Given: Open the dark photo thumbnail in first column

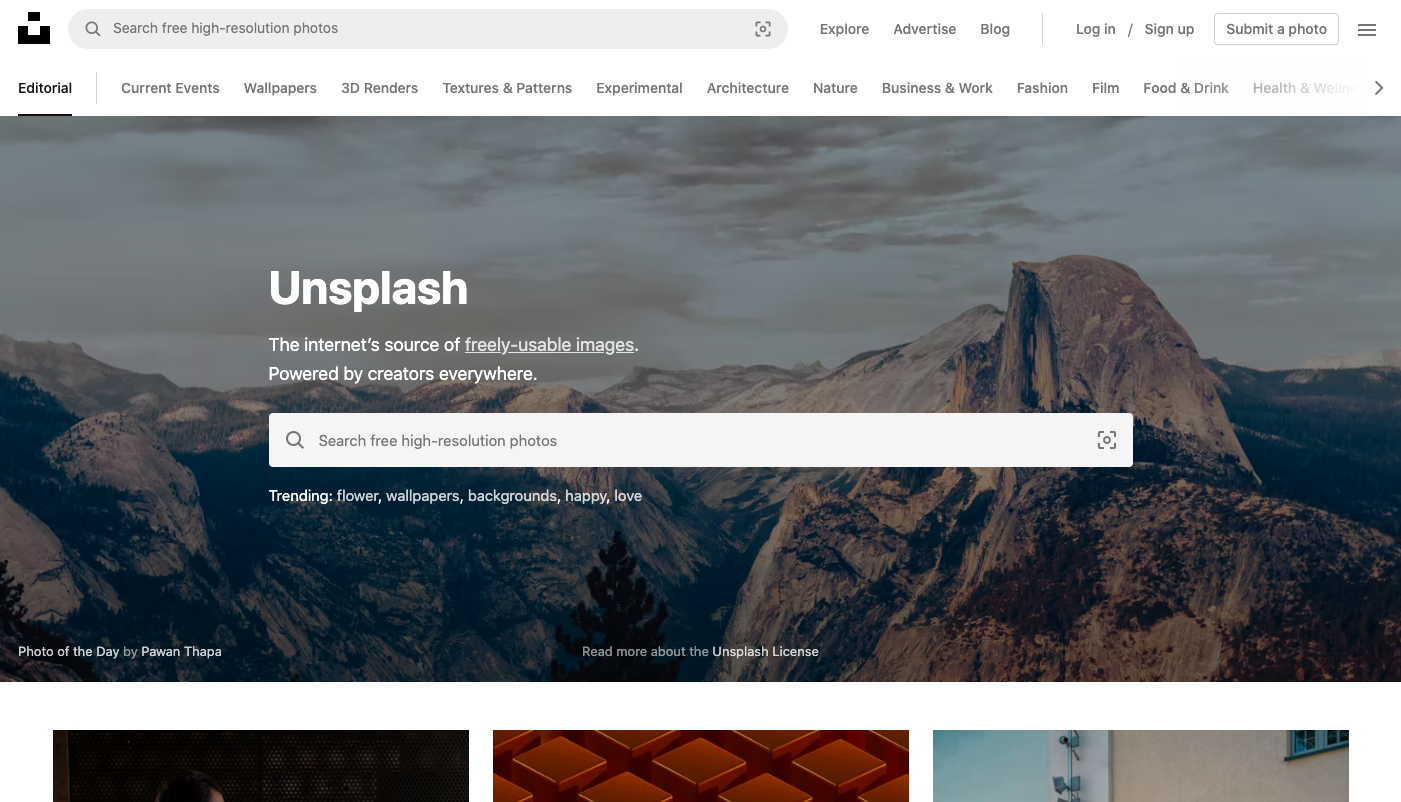Looking at the screenshot, I should (261, 766).
